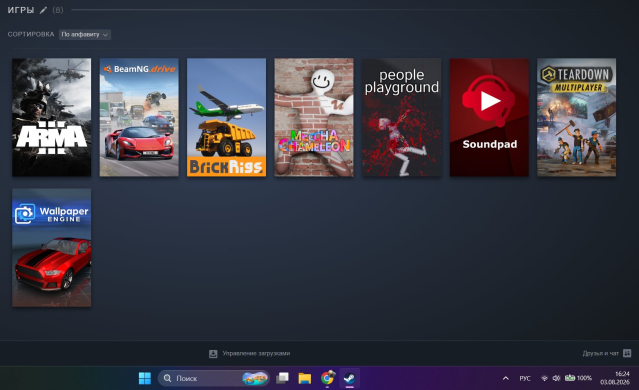Image resolution: width=639 pixels, height=390 pixels.
Task: Select the Wallpaper Engine tile
Action: (52, 248)
